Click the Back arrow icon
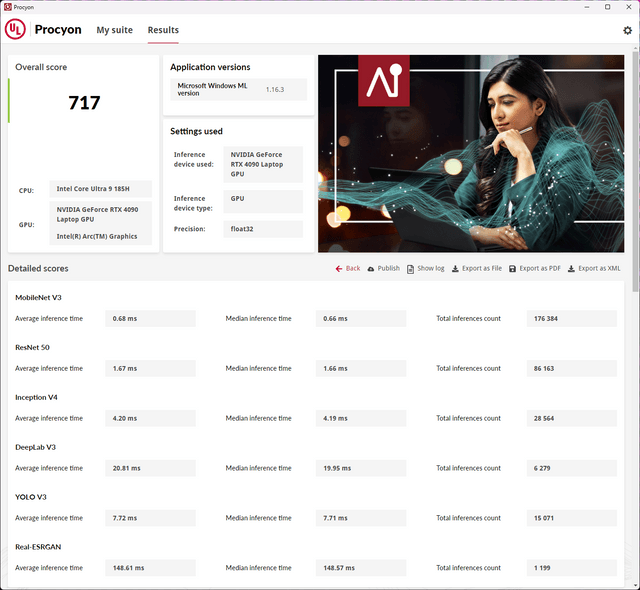This screenshot has height=590, width=640. (339, 268)
